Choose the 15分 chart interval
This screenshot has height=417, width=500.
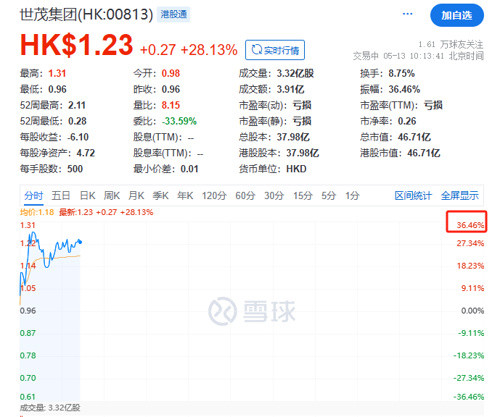tap(303, 196)
